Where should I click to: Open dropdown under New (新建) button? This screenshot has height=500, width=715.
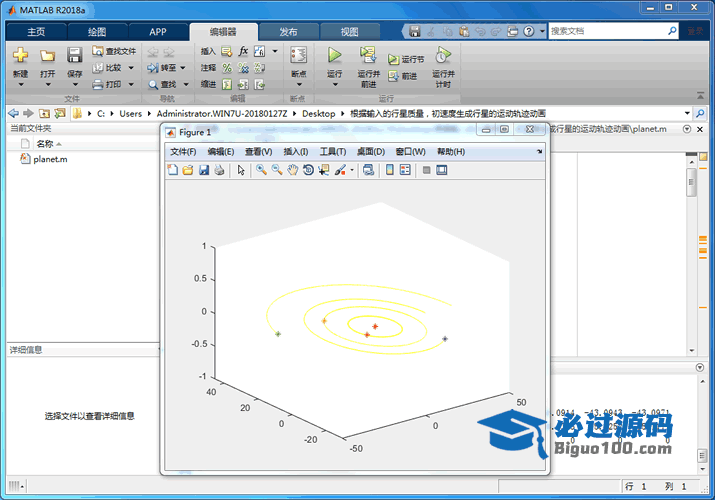tap(21, 85)
